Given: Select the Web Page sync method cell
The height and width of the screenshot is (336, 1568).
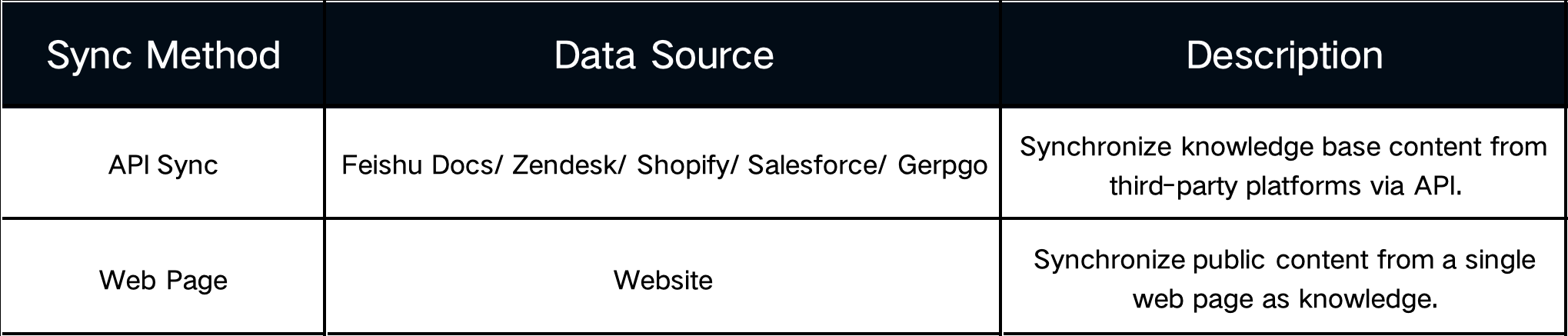Looking at the screenshot, I should (x=163, y=280).
